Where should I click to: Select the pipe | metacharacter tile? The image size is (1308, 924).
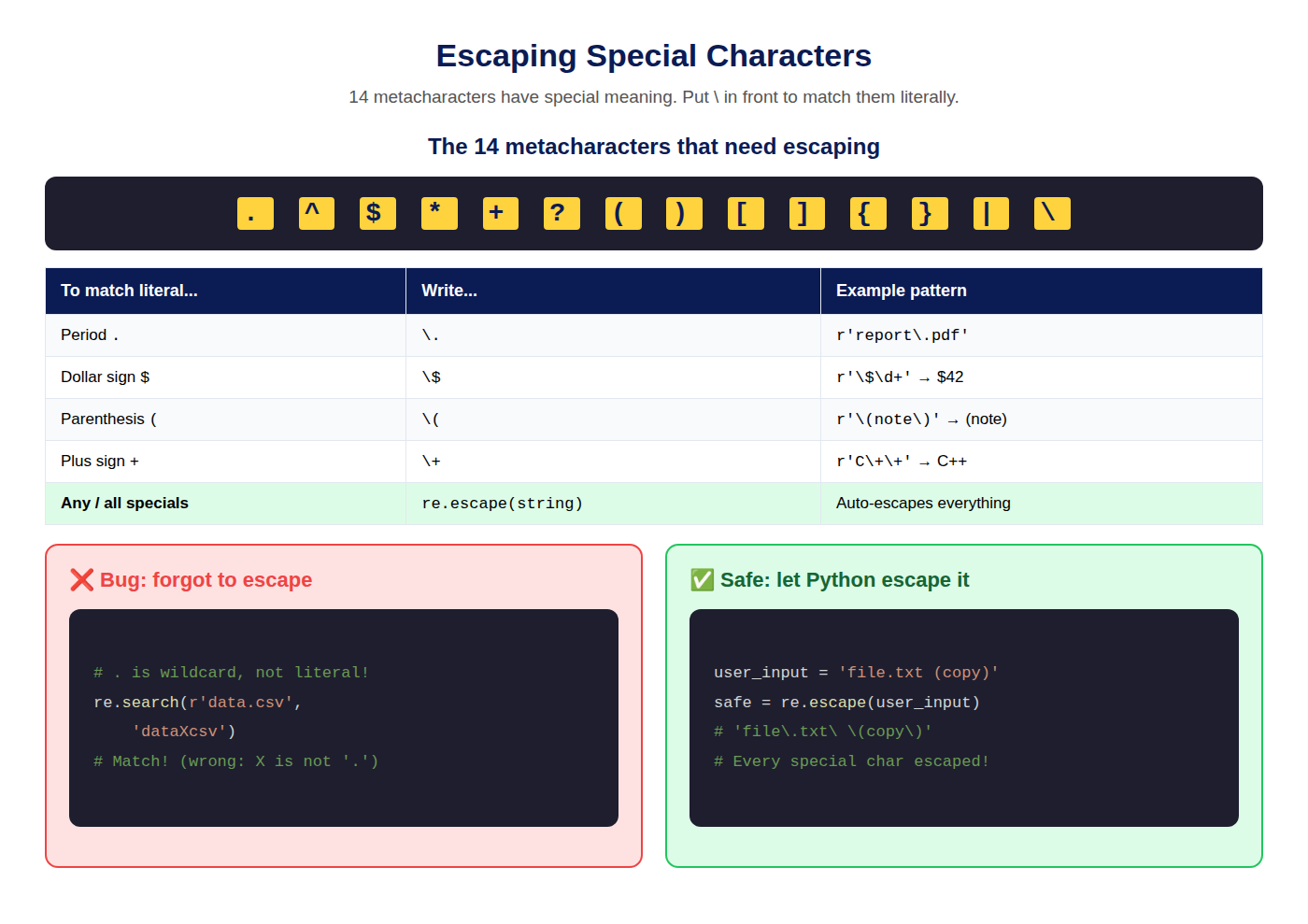(991, 213)
